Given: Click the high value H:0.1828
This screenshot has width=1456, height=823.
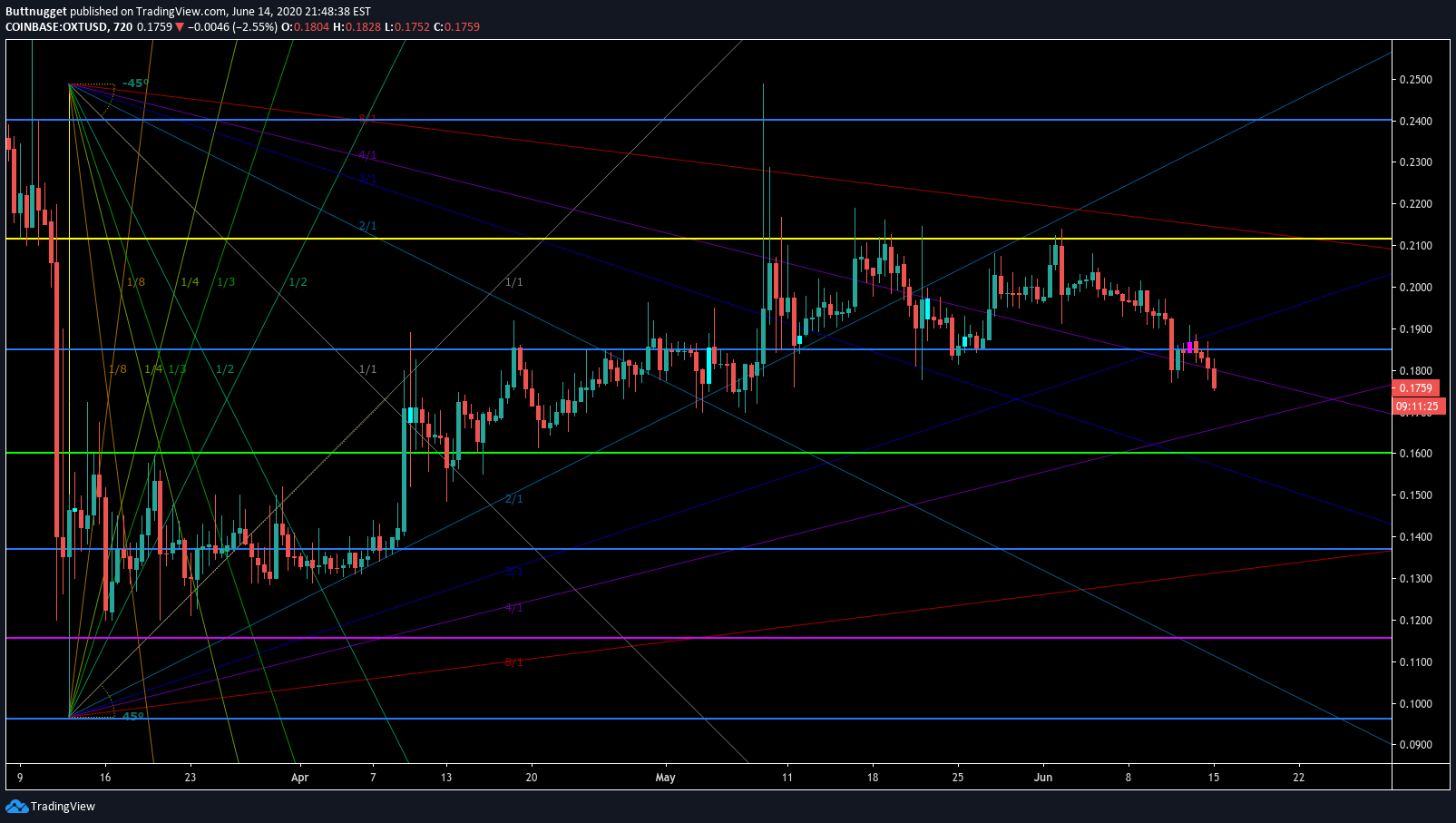Looking at the screenshot, I should [357, 27].
